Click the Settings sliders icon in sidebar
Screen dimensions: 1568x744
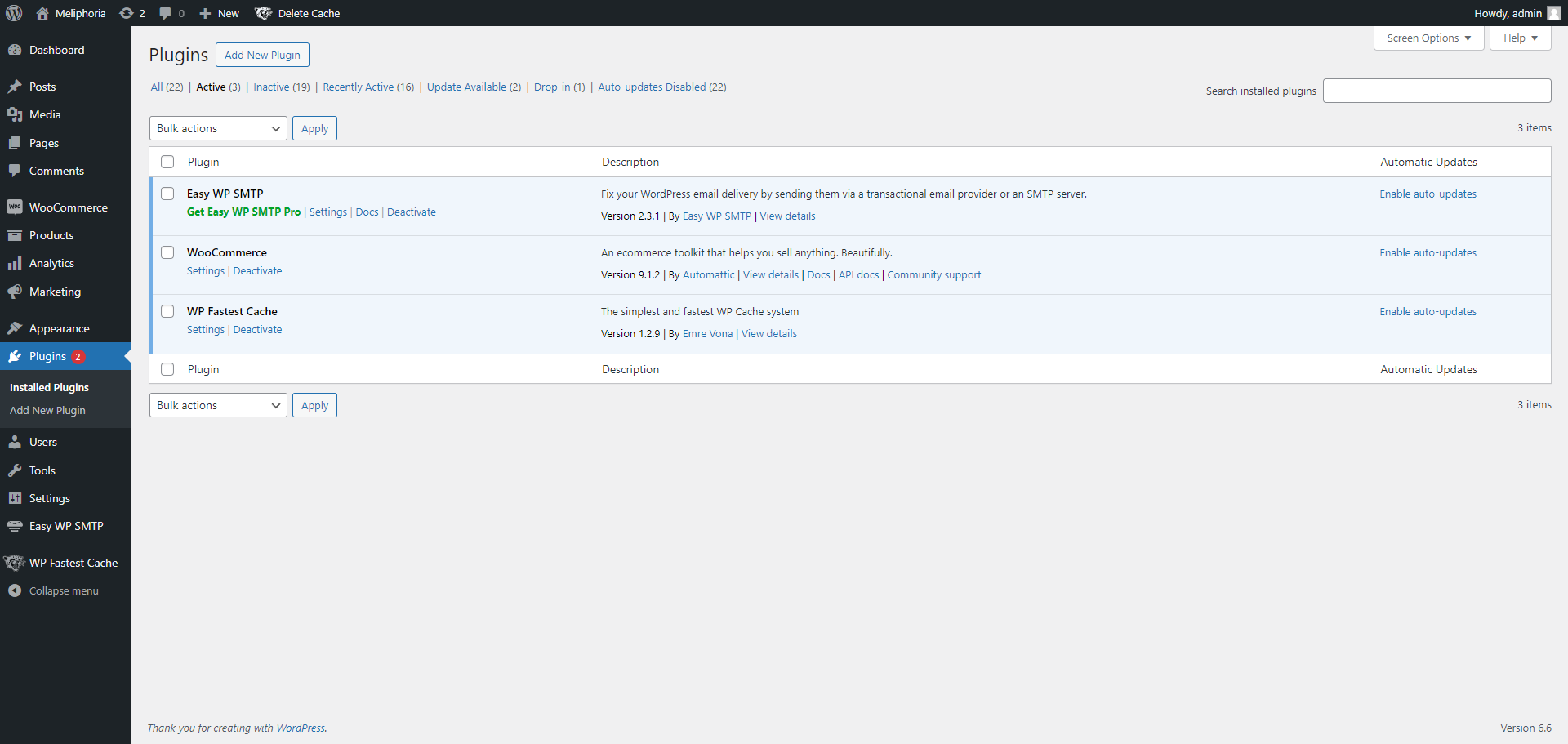15,498
